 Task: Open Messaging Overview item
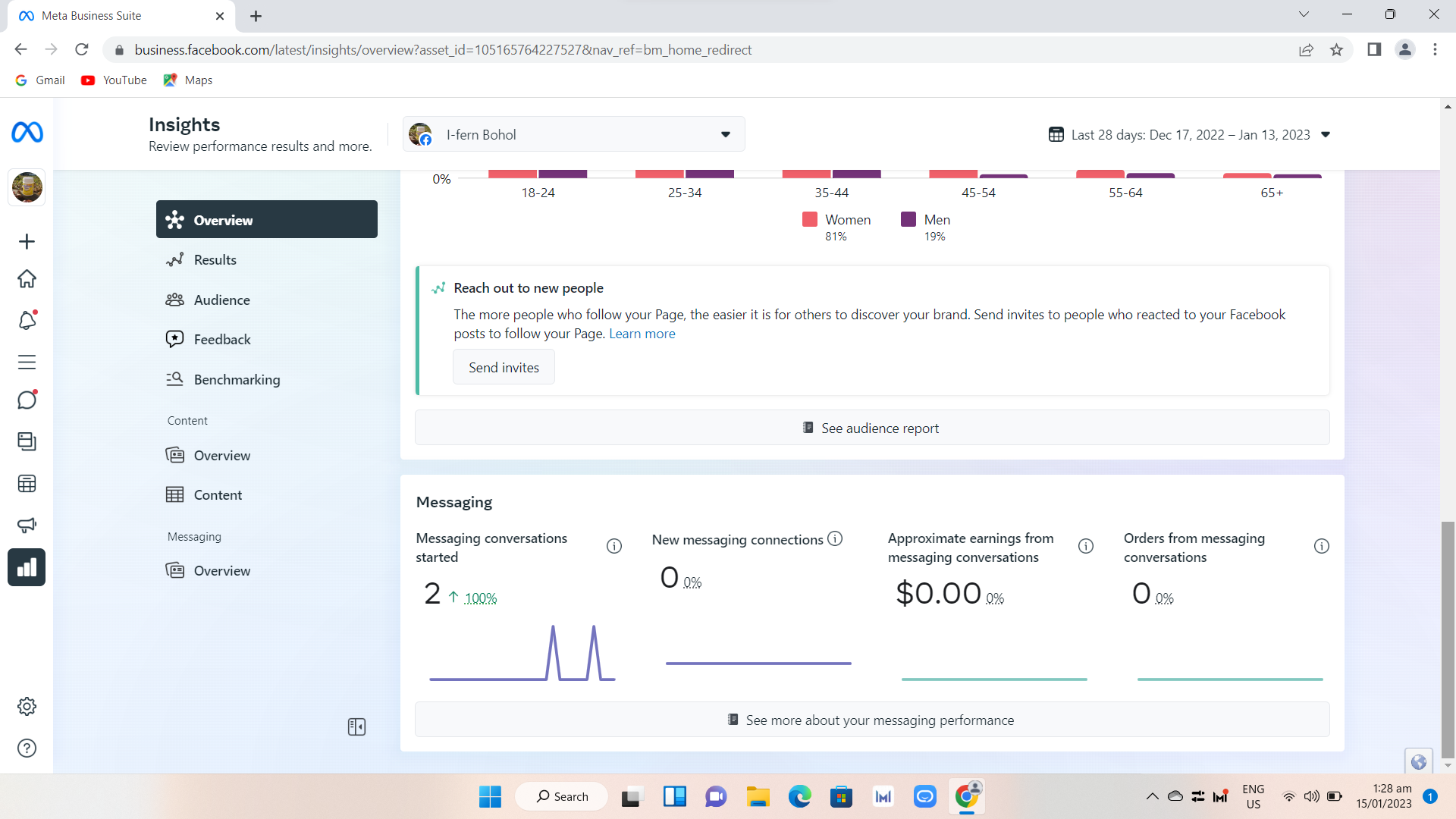(267, 570)
